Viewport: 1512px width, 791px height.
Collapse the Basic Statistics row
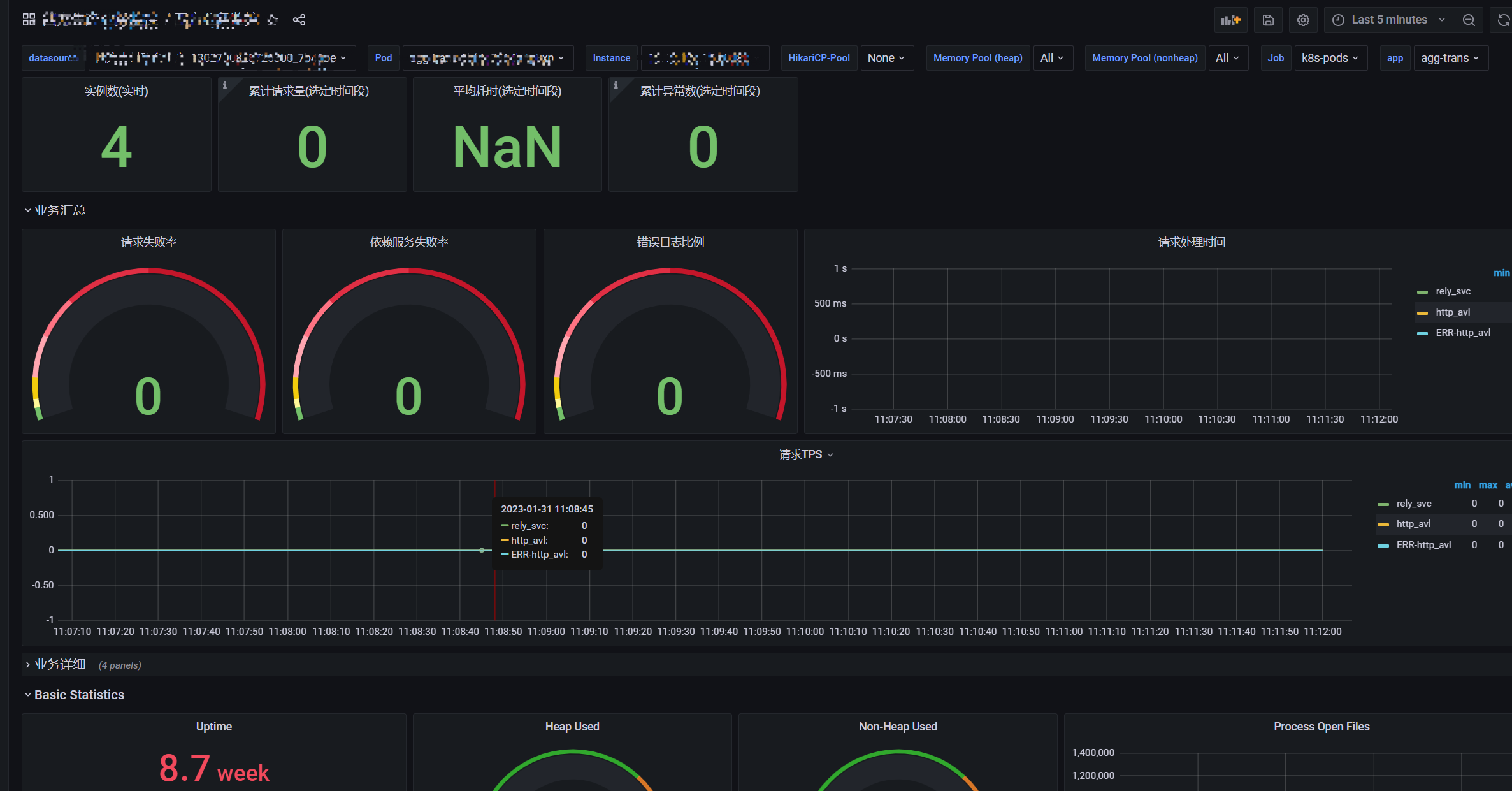point(75,695)
